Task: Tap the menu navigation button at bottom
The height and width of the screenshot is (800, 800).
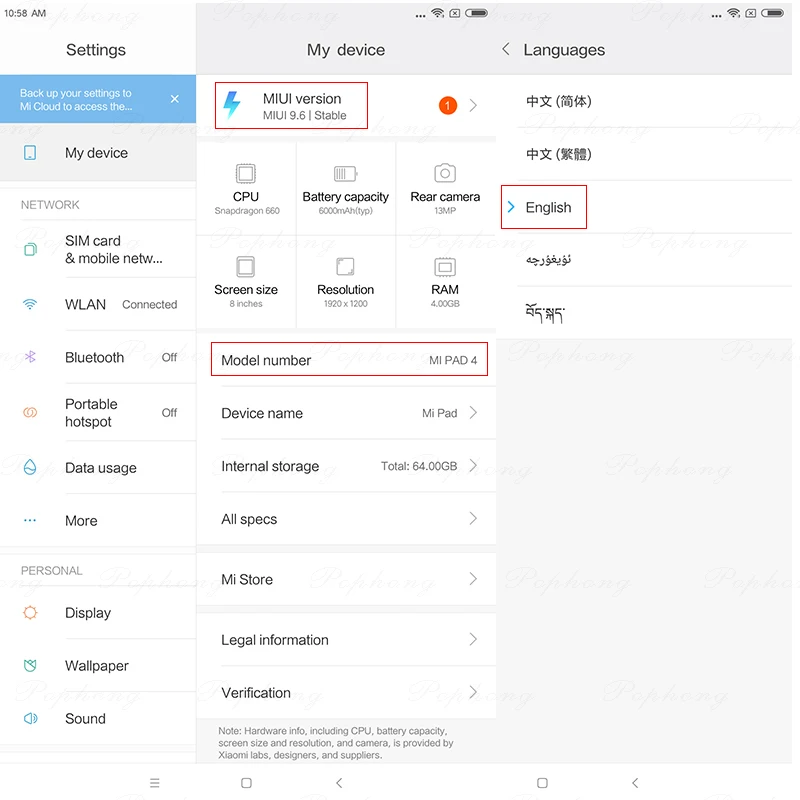Action: click(x=155, y=783)
